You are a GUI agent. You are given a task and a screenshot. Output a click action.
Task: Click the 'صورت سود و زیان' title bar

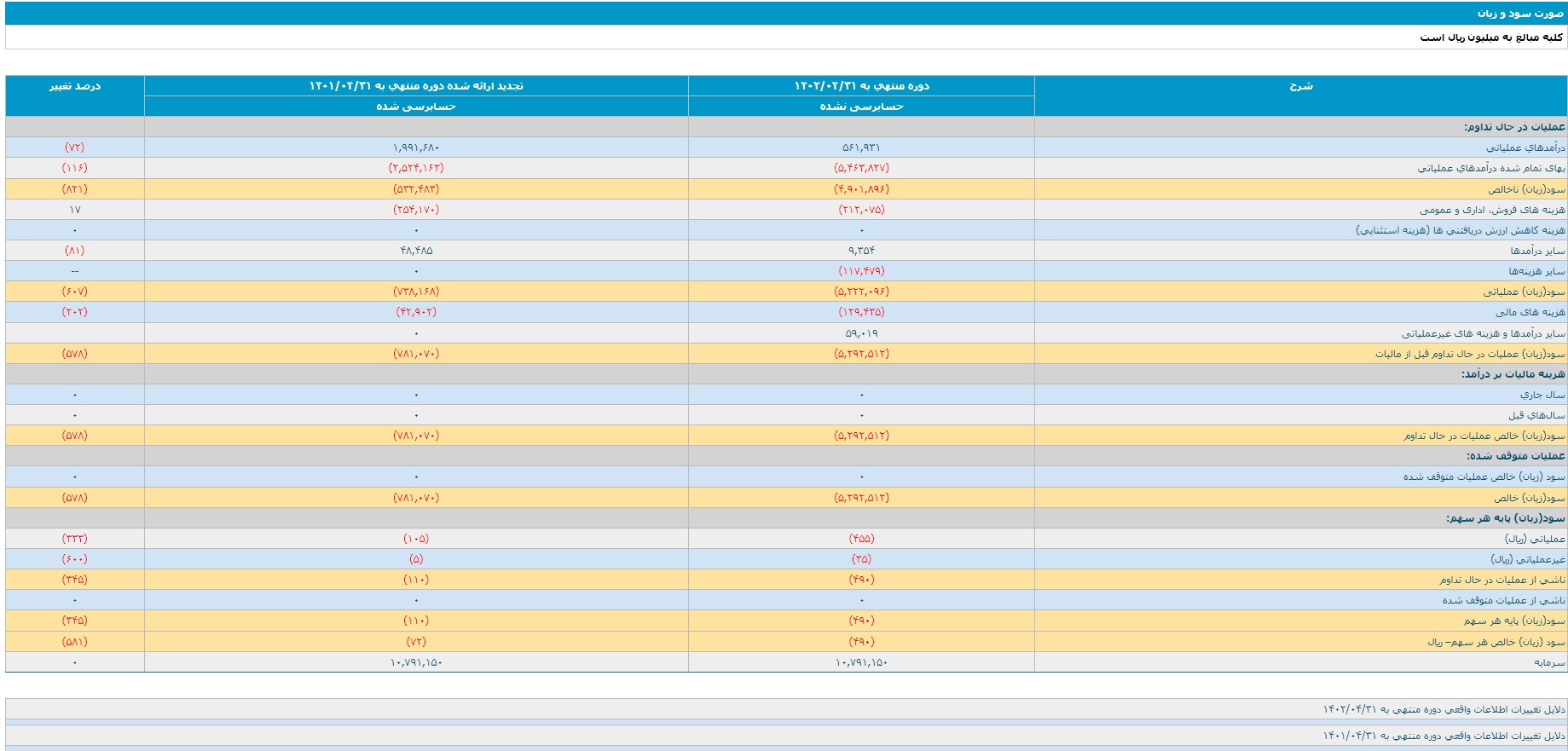(1519, 14)
